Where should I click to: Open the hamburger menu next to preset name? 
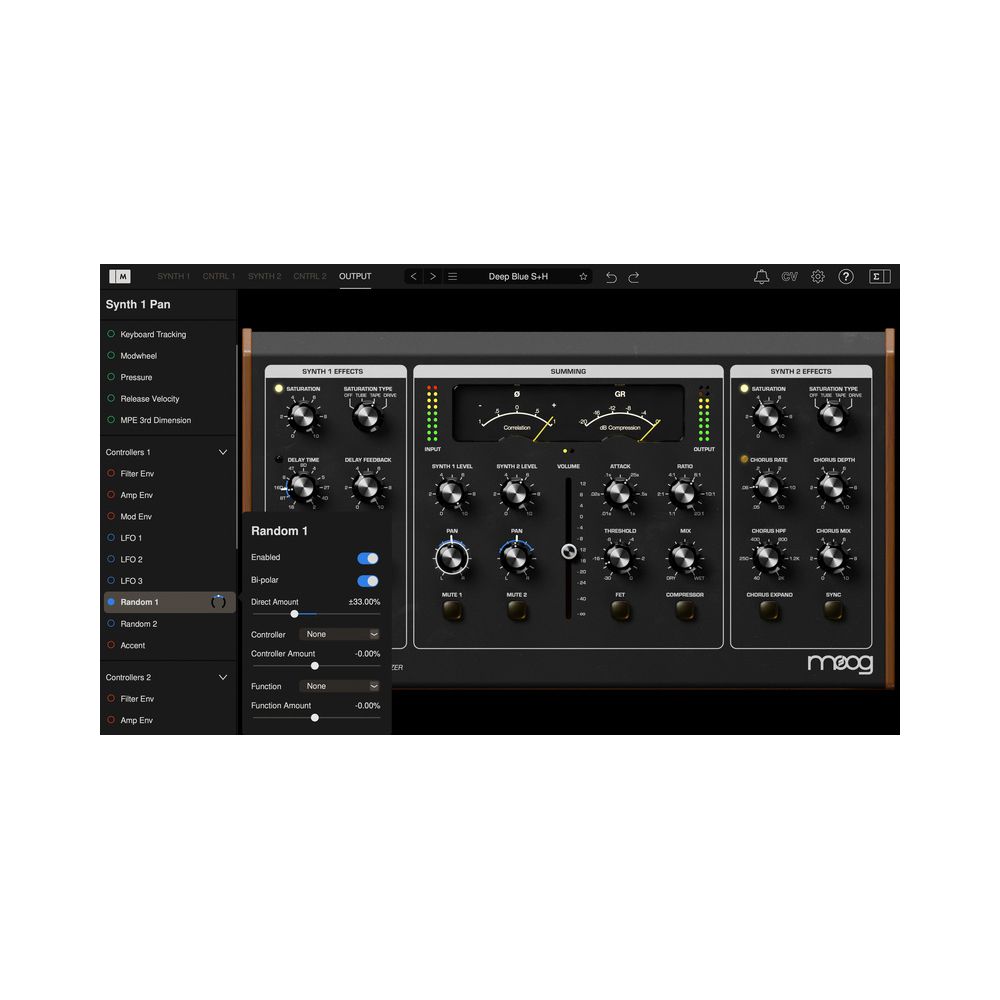(x=453, y=276)
